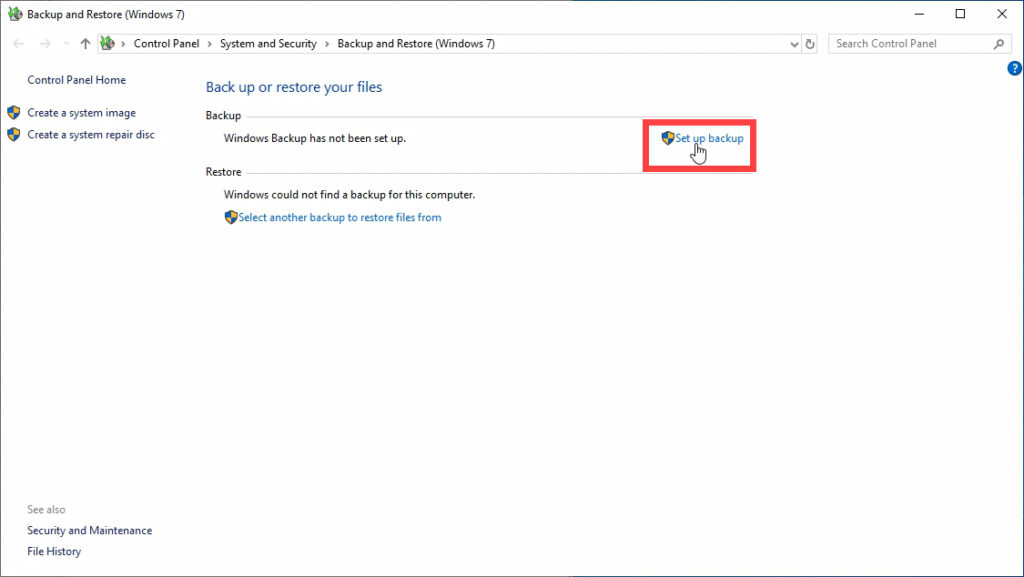Click the Set up backup link
This screenshot has height=577, width=1024.
tap(709, 138)
